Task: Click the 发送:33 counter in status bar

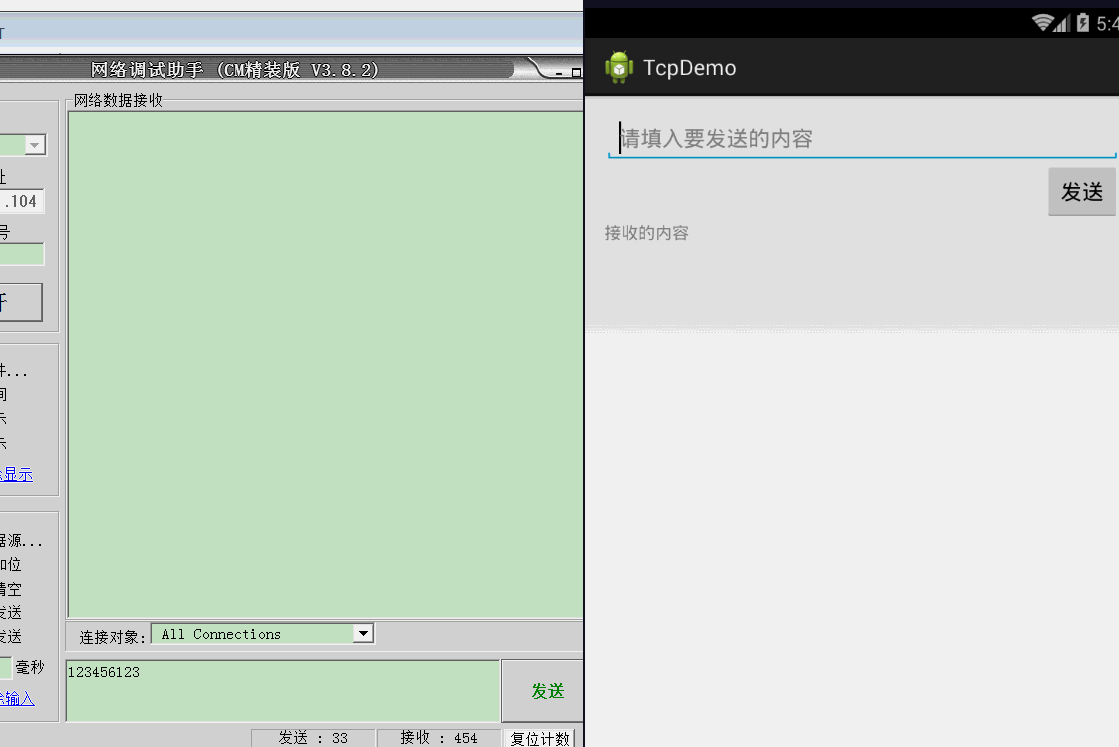Action: click(x=313, y=738)
